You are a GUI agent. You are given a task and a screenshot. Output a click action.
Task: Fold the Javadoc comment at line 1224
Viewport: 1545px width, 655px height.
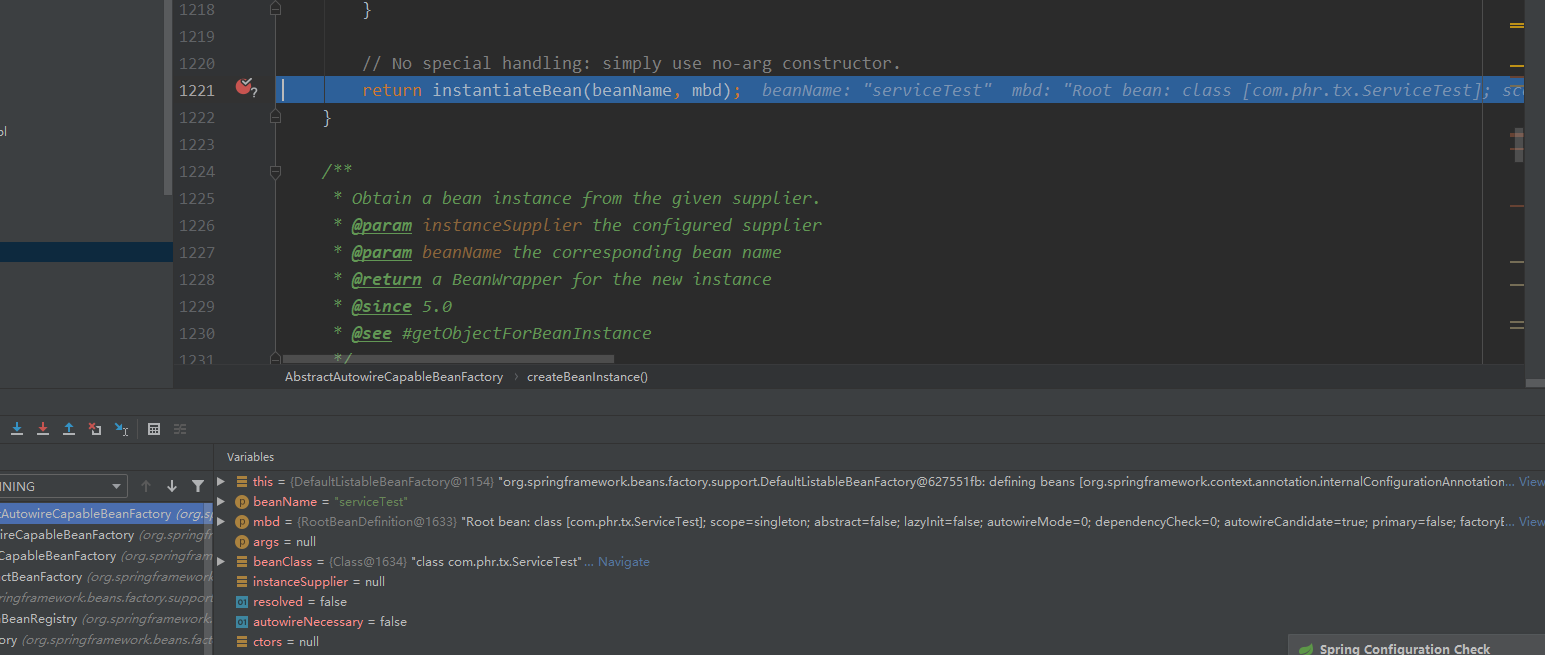point(276,171)
